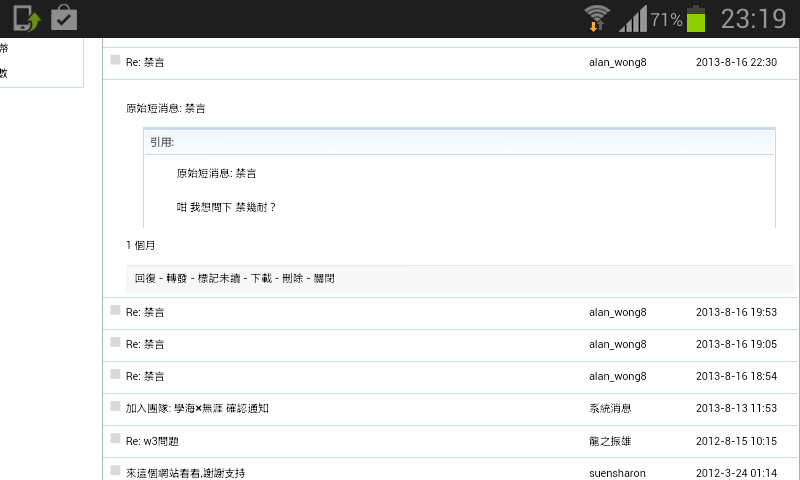Tap the green battery icon
Screen dimensions: 800x480
tap(696, 18)
